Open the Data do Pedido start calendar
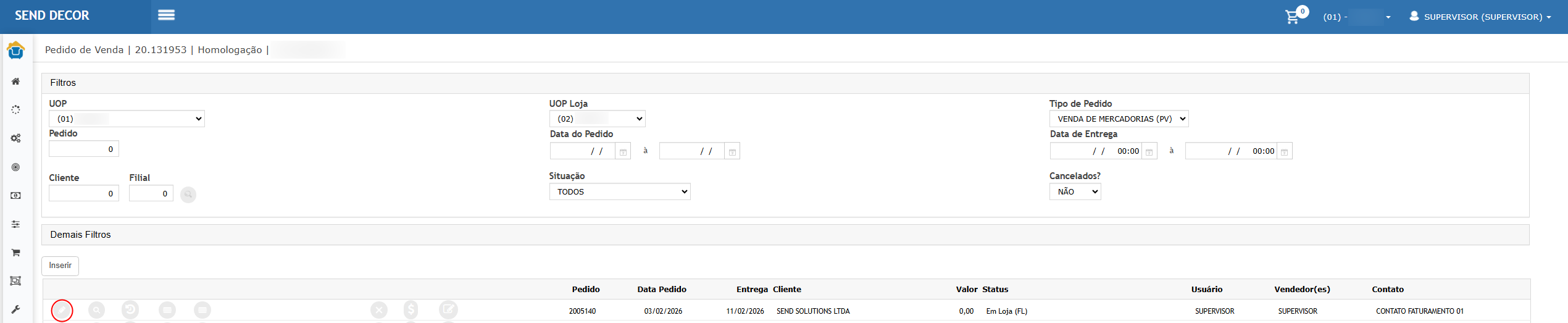 [x=623, y=152]
